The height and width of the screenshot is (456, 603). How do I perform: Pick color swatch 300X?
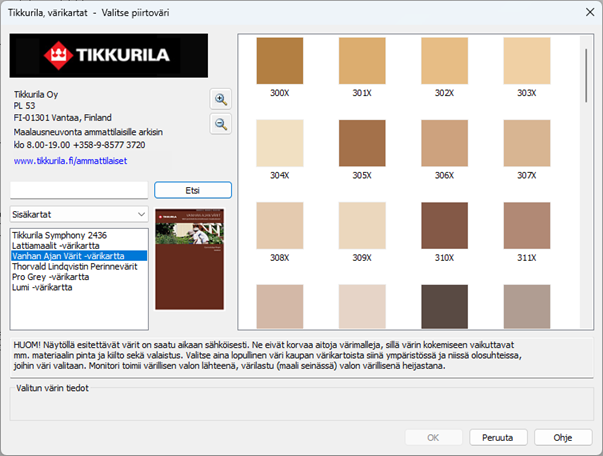pos(279,62)
